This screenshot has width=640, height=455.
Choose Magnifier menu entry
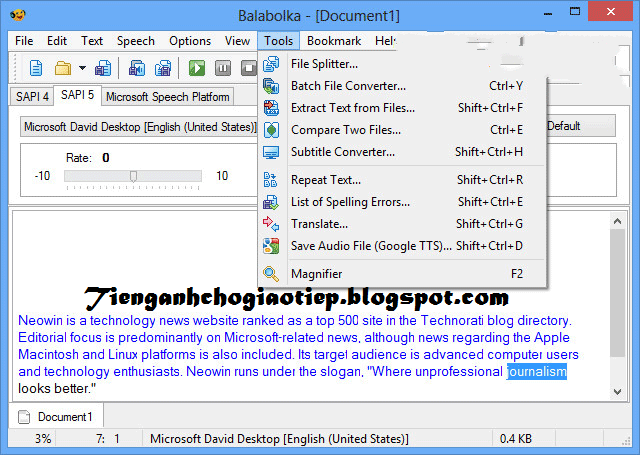402,274
